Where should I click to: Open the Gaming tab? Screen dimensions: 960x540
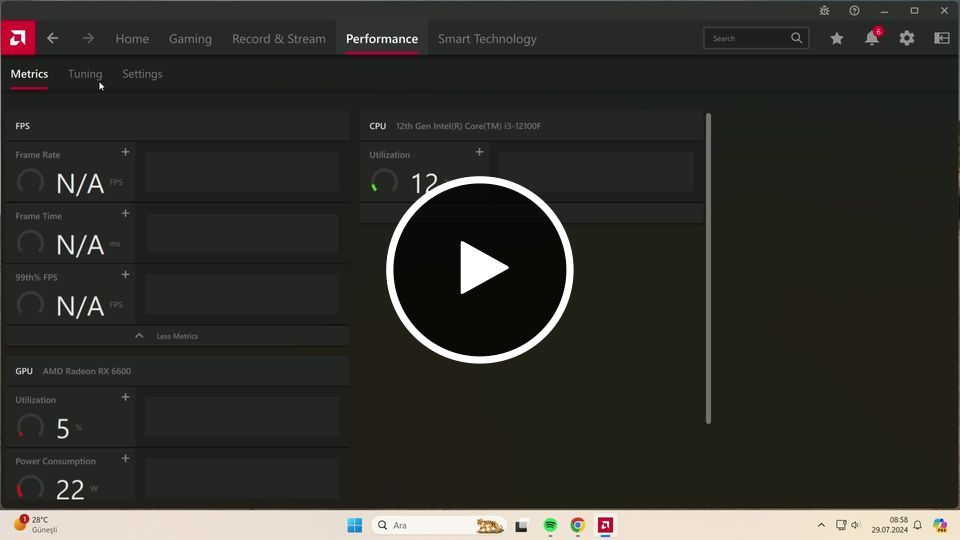(190, 39)
